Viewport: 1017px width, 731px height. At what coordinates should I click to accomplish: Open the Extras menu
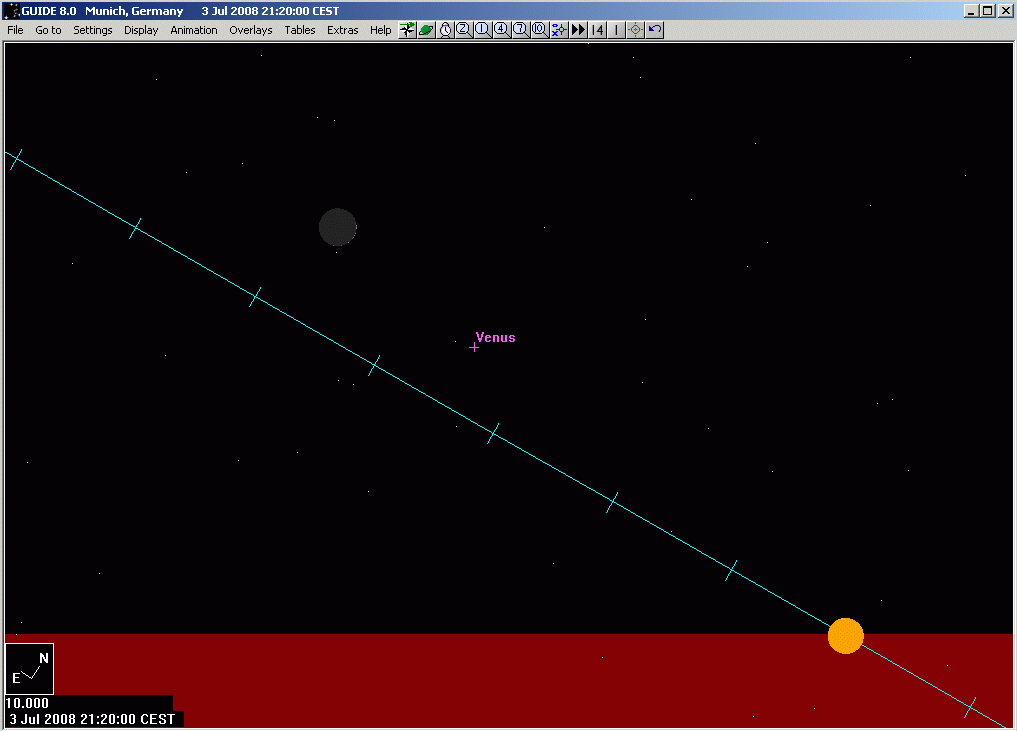[342, 30]
